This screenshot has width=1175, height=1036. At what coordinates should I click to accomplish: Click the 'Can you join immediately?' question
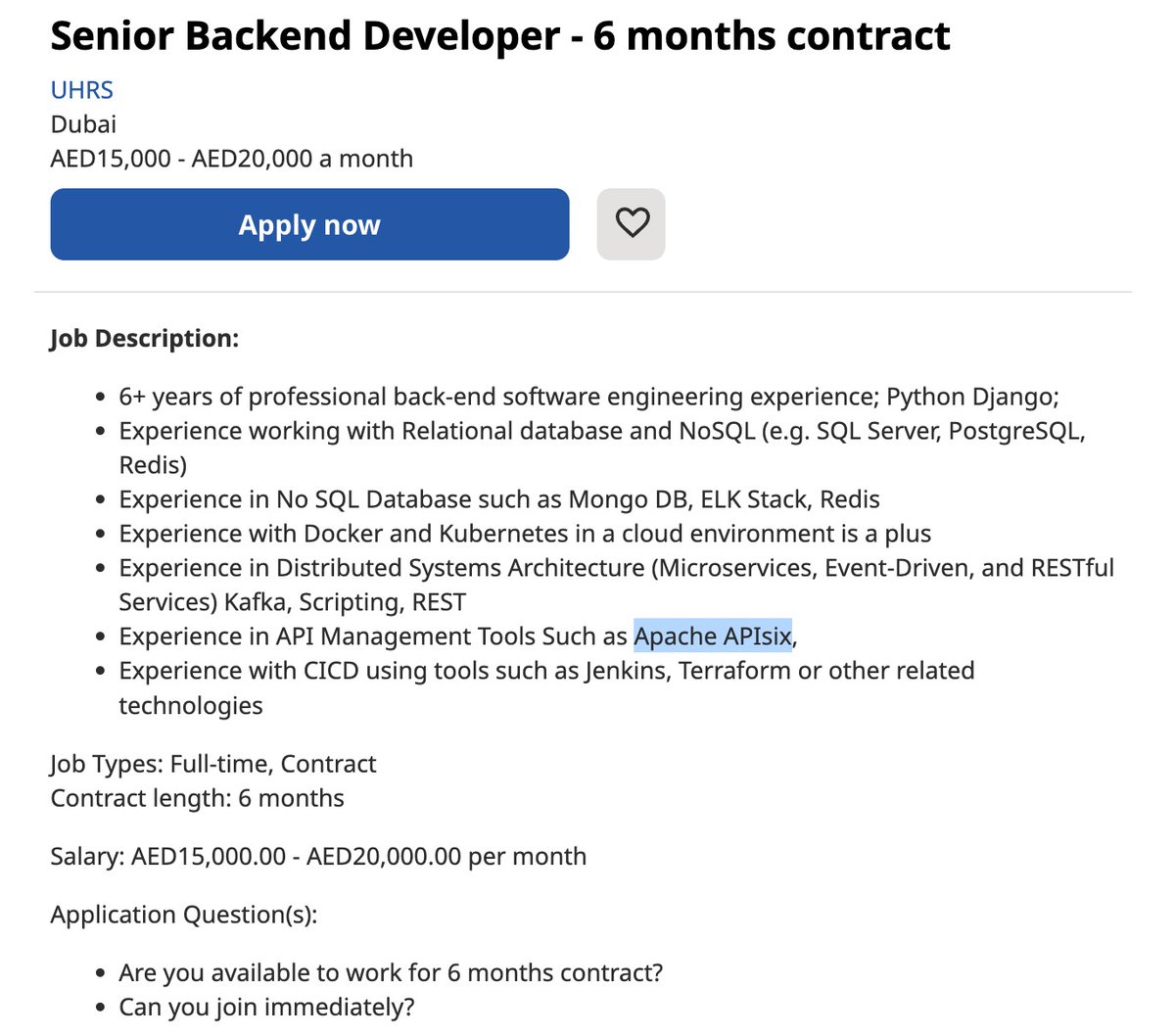click(x=266, y=1006)
